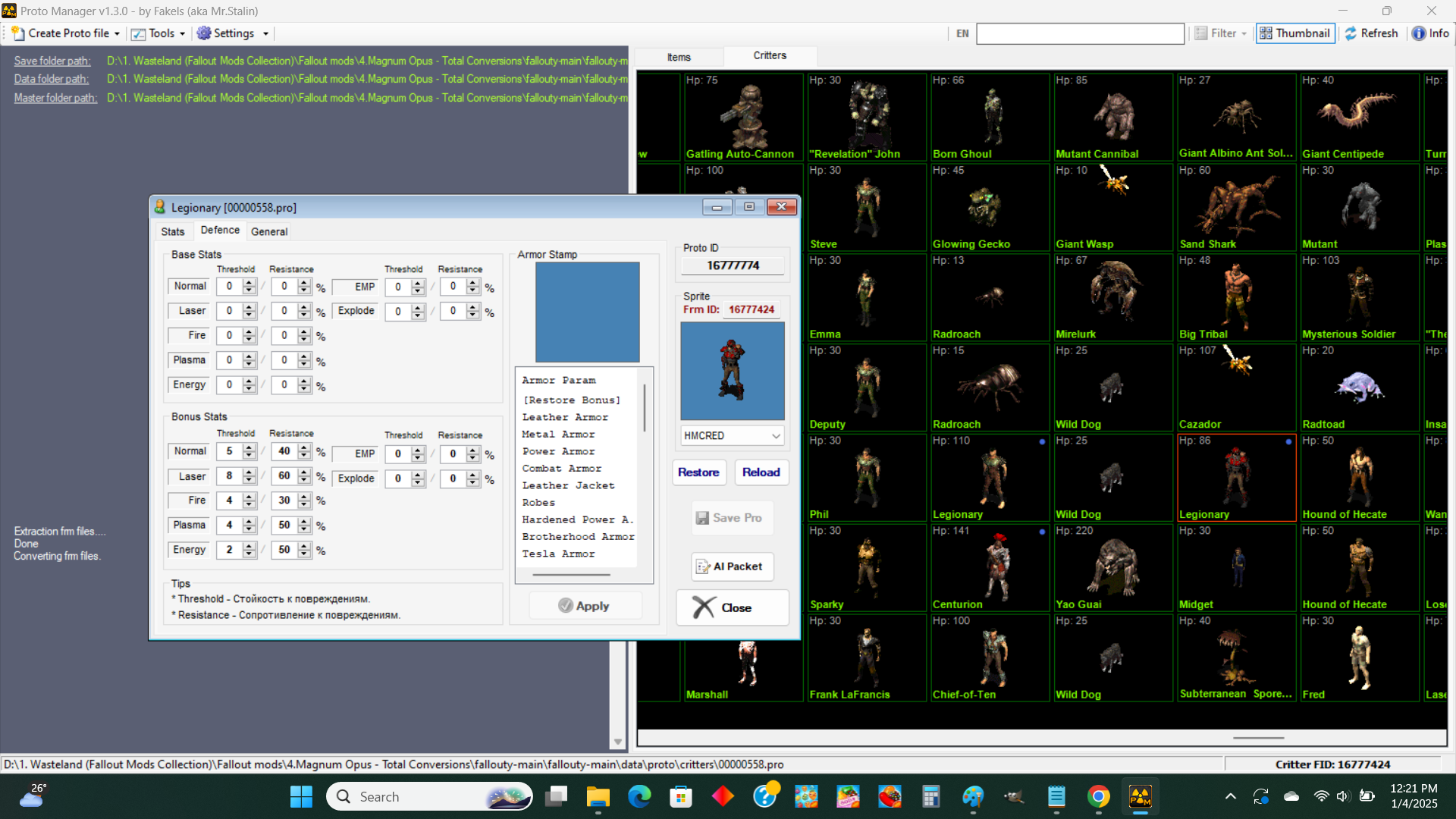Select Tesla Armor in the list

(x=559, y=554)
